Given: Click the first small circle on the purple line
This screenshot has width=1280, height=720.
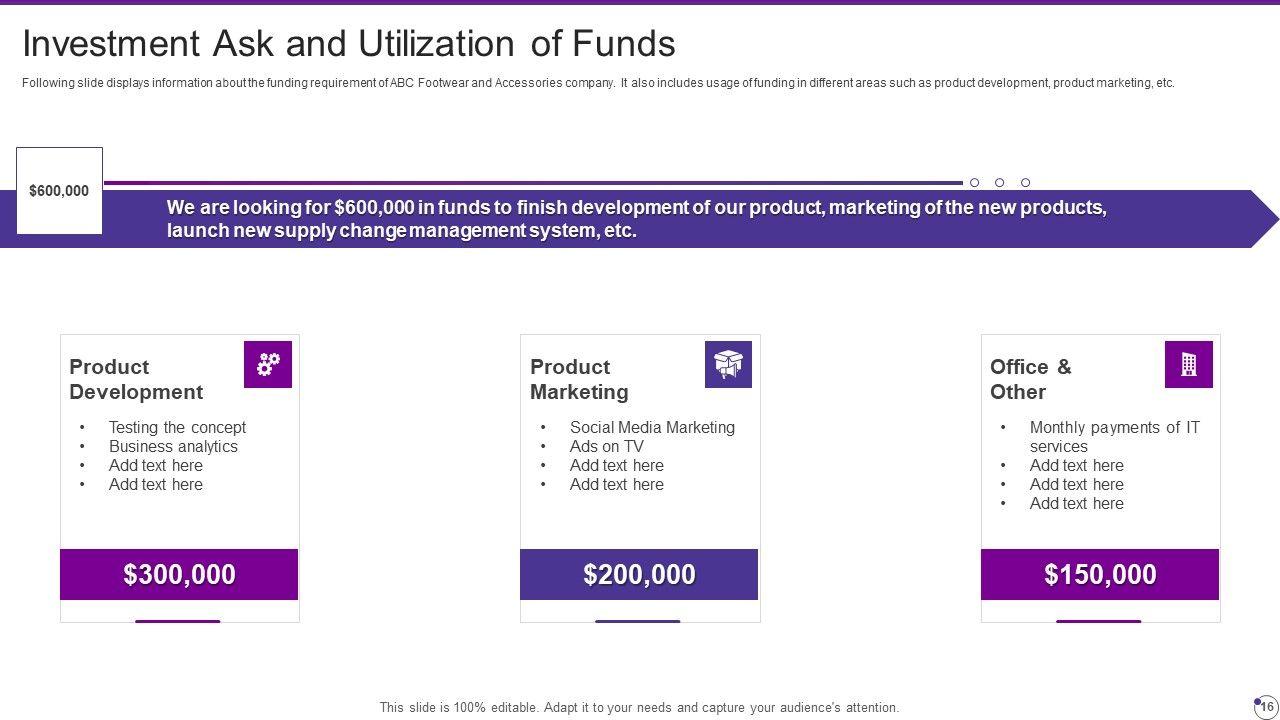Looking at the screenshot, I should pos(974,183).
